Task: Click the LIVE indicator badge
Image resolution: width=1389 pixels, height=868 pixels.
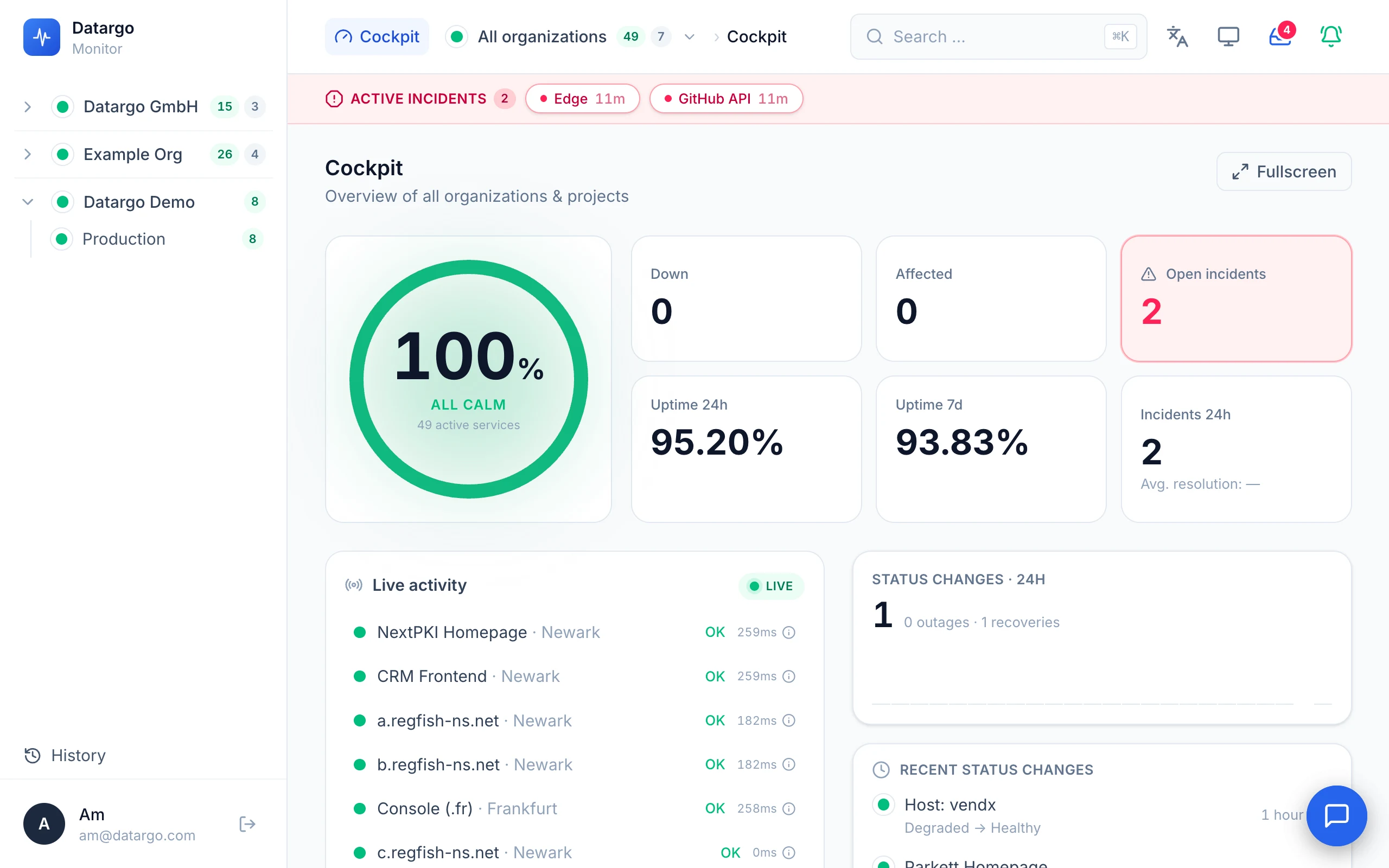Action: [x=771, y=586]
